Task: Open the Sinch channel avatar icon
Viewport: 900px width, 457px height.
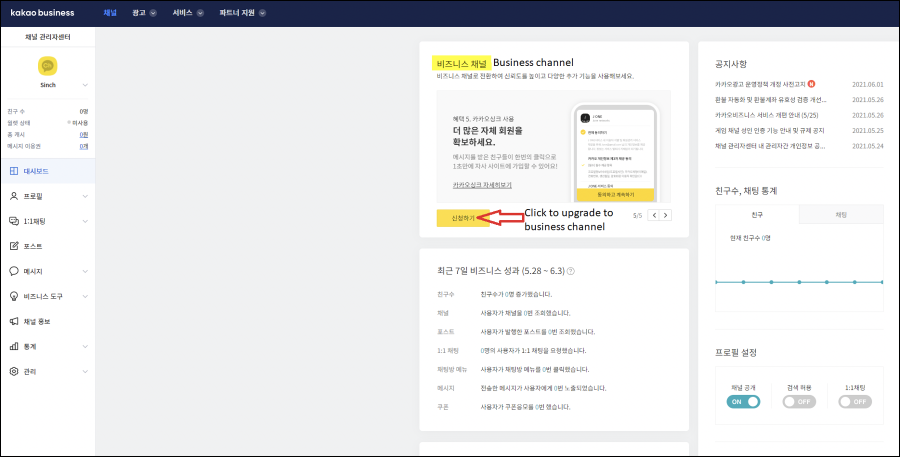Action: tap(48, 66)
